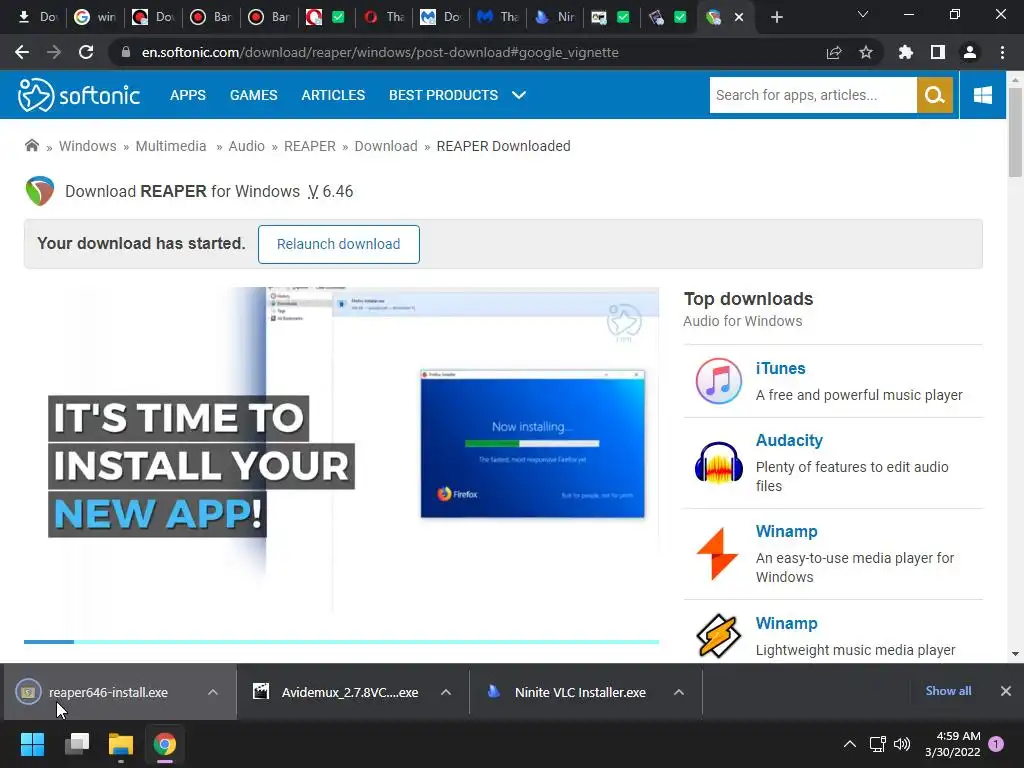Open the Chrome profile icon
Image resolution: width=1024 pixels, height=768 pixels.
tap(970, 52)
